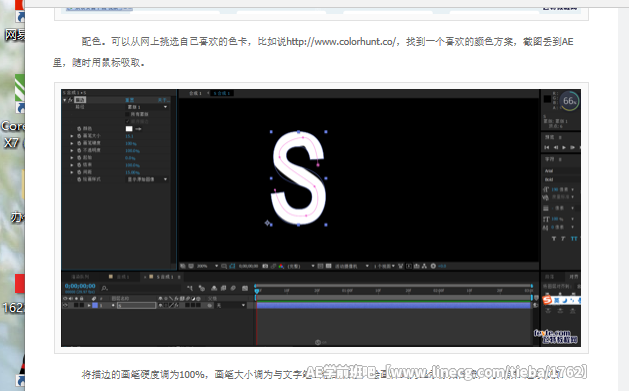
Task: Switch to the S 合成 1 viewer tab
Action: click(222, 93)
